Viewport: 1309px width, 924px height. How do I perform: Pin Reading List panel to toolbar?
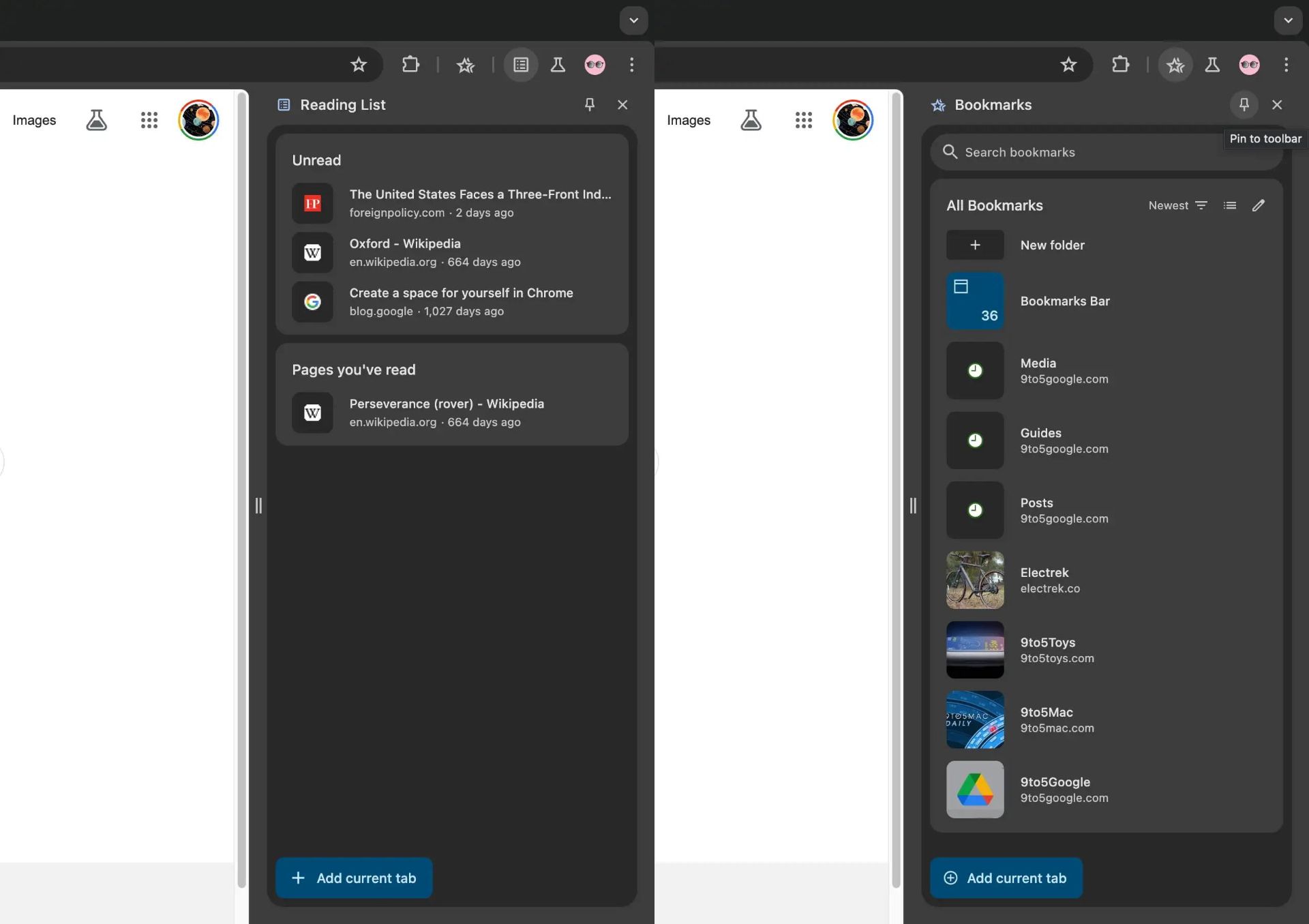pos(590,104)
